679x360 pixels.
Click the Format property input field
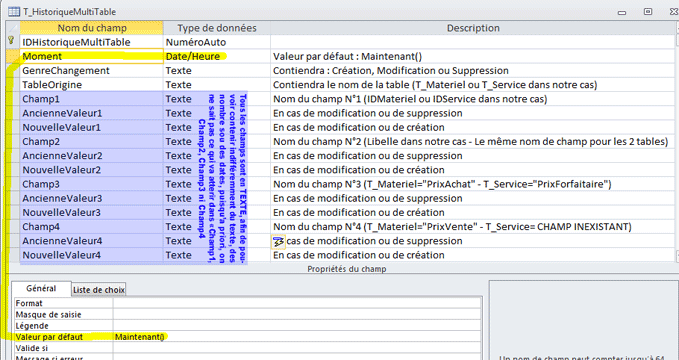297,303
